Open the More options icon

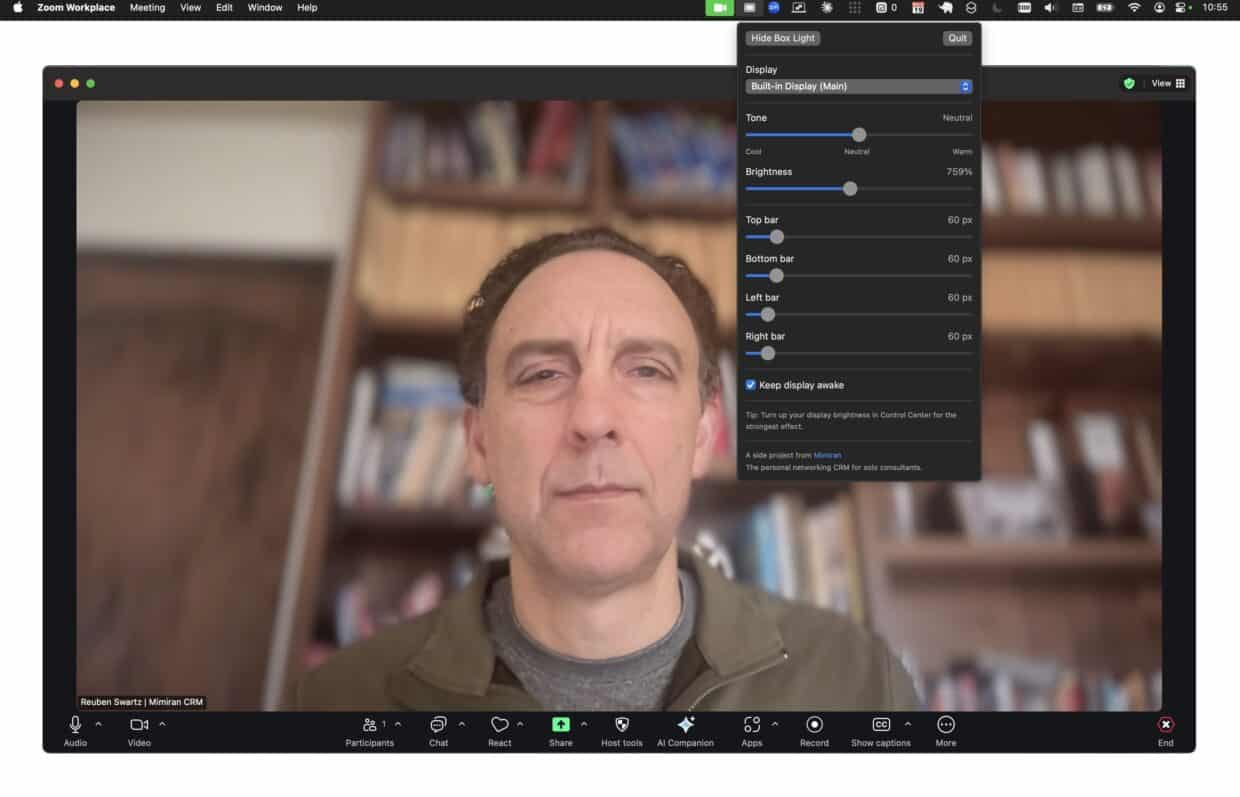point(945,725)
